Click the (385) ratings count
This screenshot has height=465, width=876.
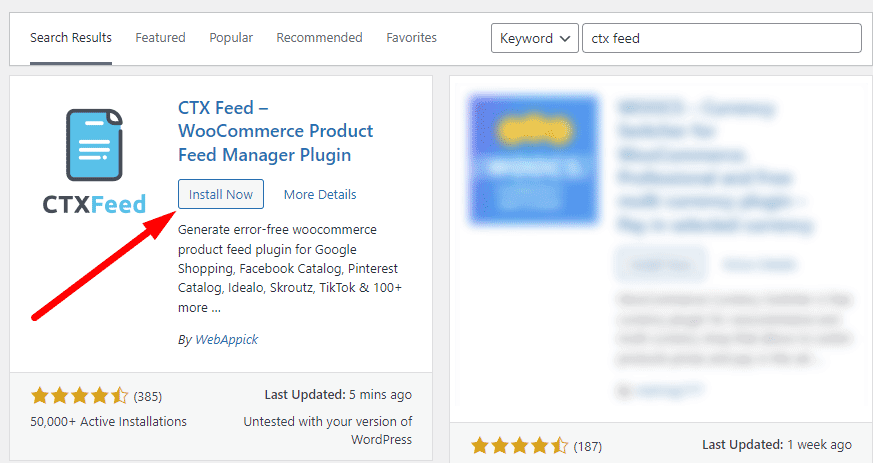point(147,396)
